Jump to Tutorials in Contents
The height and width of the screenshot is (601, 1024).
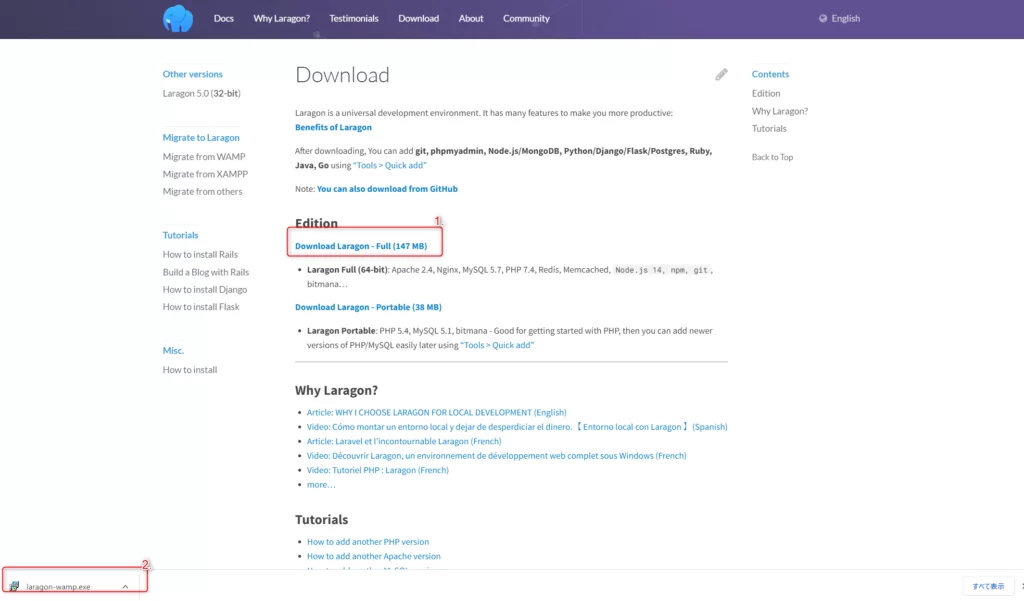[769, 129]
